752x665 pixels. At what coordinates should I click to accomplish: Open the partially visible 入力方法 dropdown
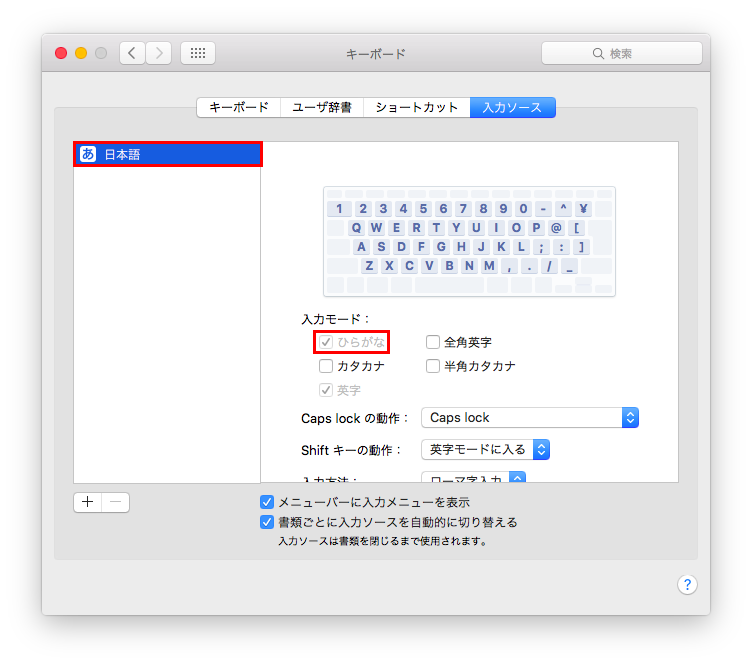click(474, 477)
